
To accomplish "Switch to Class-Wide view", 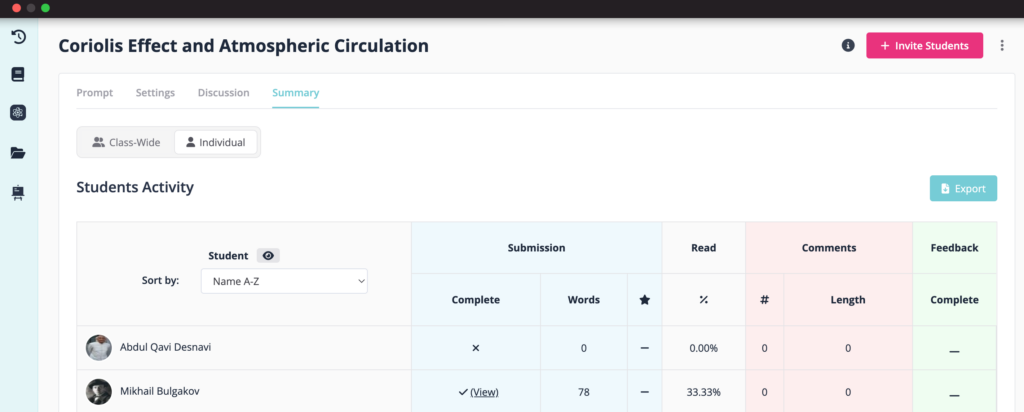I will (126, 142).
